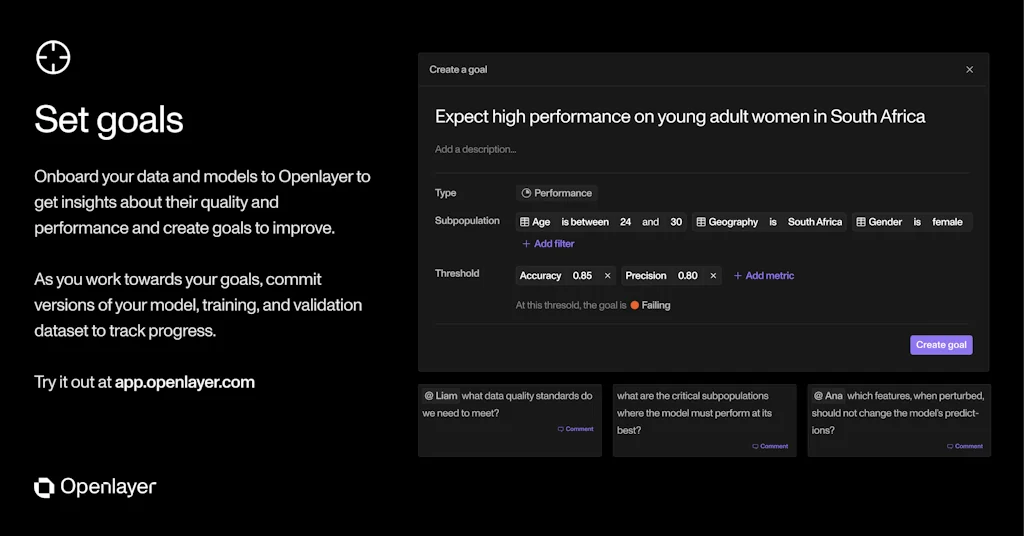Comment on the Ana perturbed features note
1024x536 pixels.
tap(965, 447)
